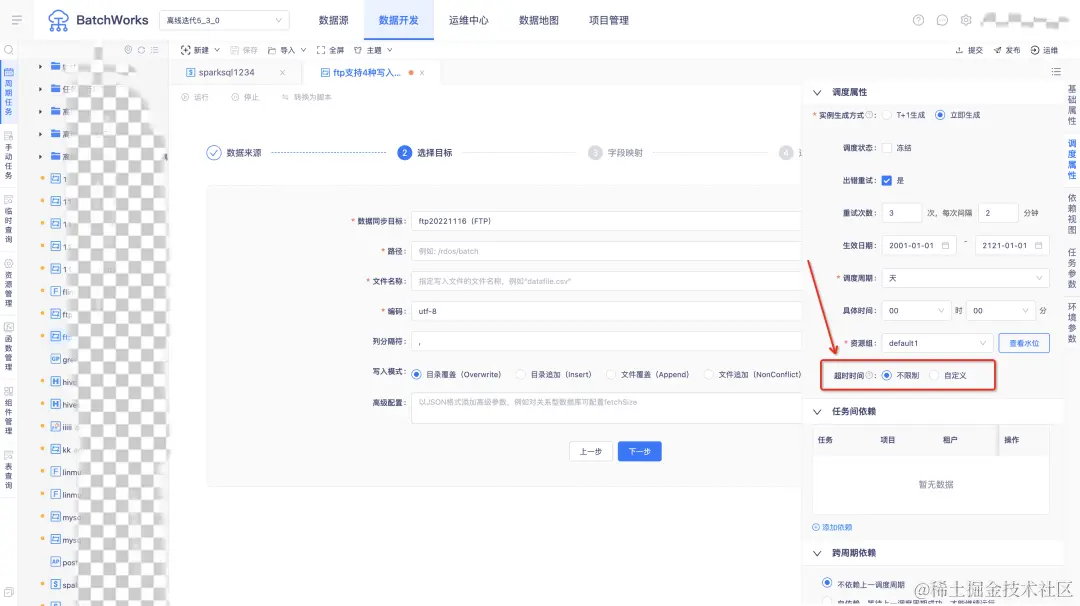
Task: Open 手动任务 sidebar section
Action: point(9,156)
